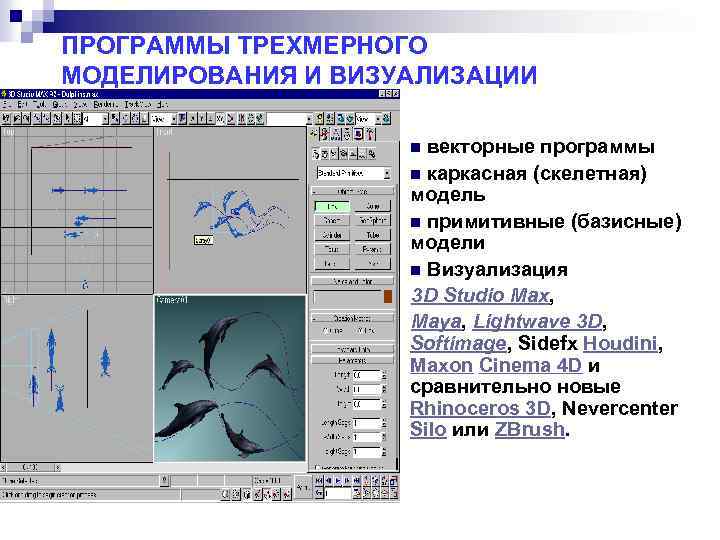The width and height of the screenshot is (720, 540).
Task: Go to start of animation
Action: (x=319, y=481)
